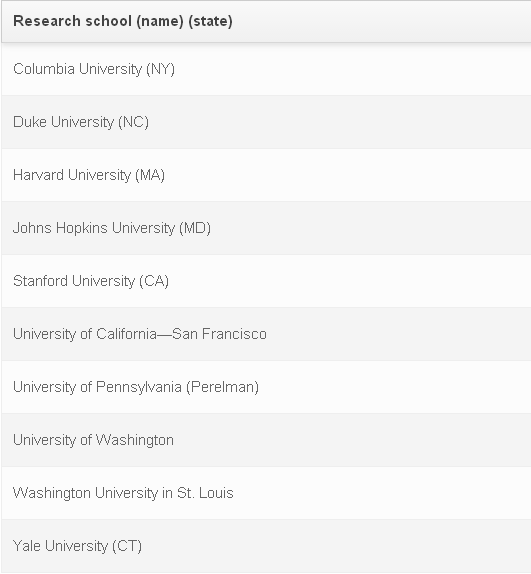The width and height of the screenshot is (531, 574).
Task: Click the (MD) abbreviation after Johns Hopkins
Action: click(195, 228)
